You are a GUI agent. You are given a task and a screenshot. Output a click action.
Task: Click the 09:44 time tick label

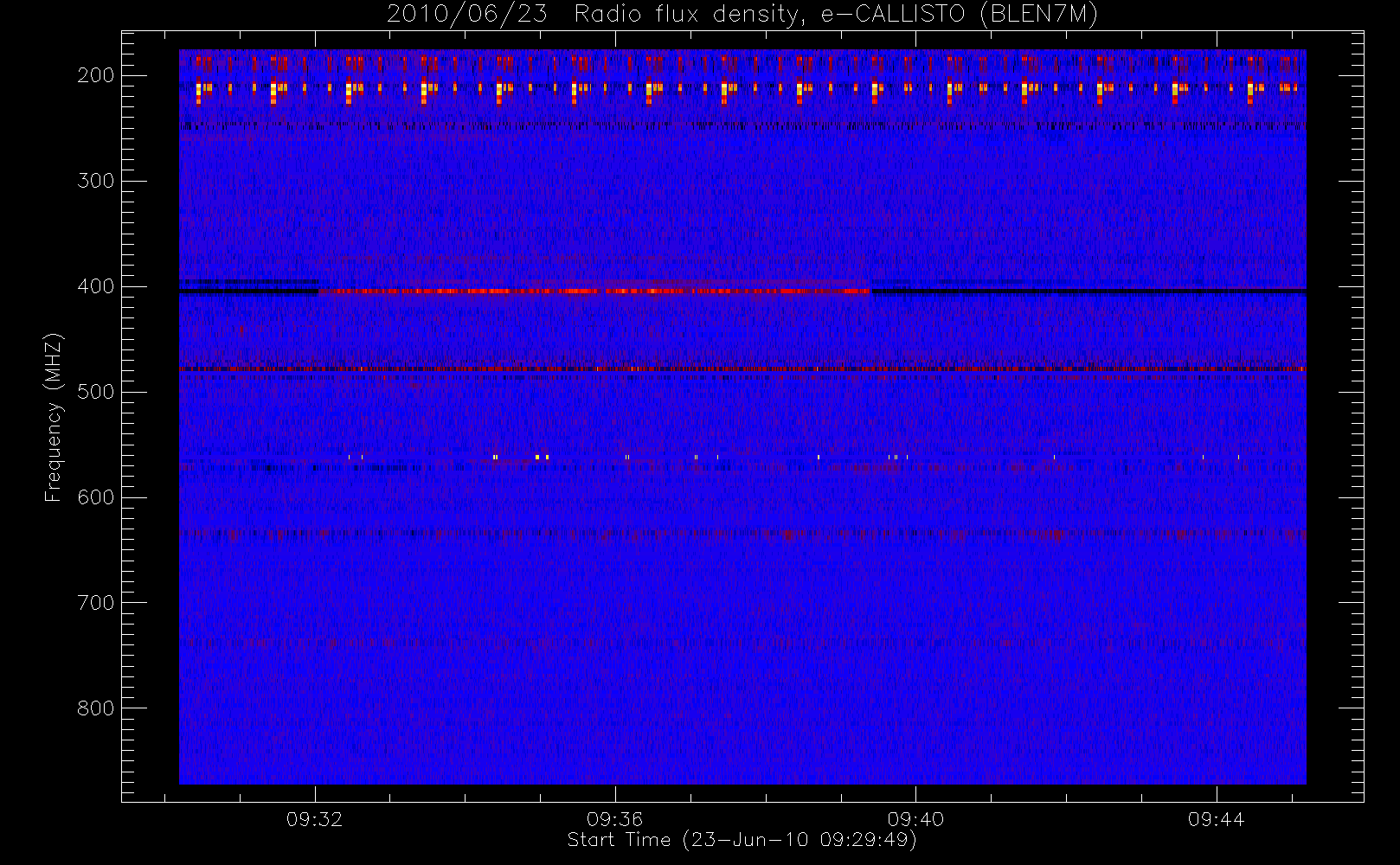(1216, 819)
